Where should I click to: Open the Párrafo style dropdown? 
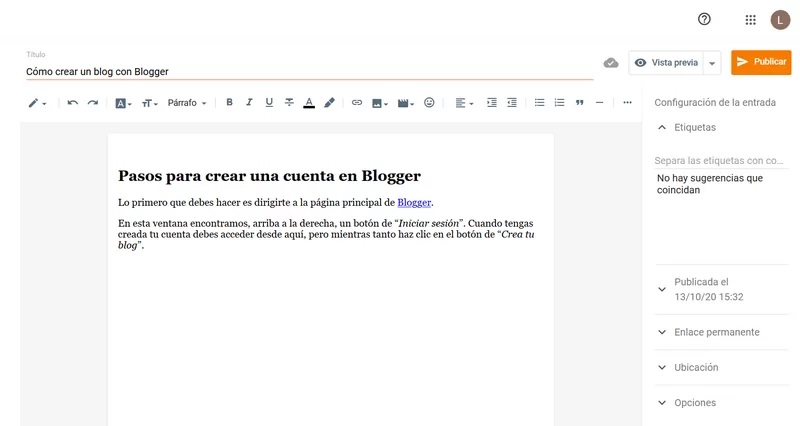(x=187, y=103)
